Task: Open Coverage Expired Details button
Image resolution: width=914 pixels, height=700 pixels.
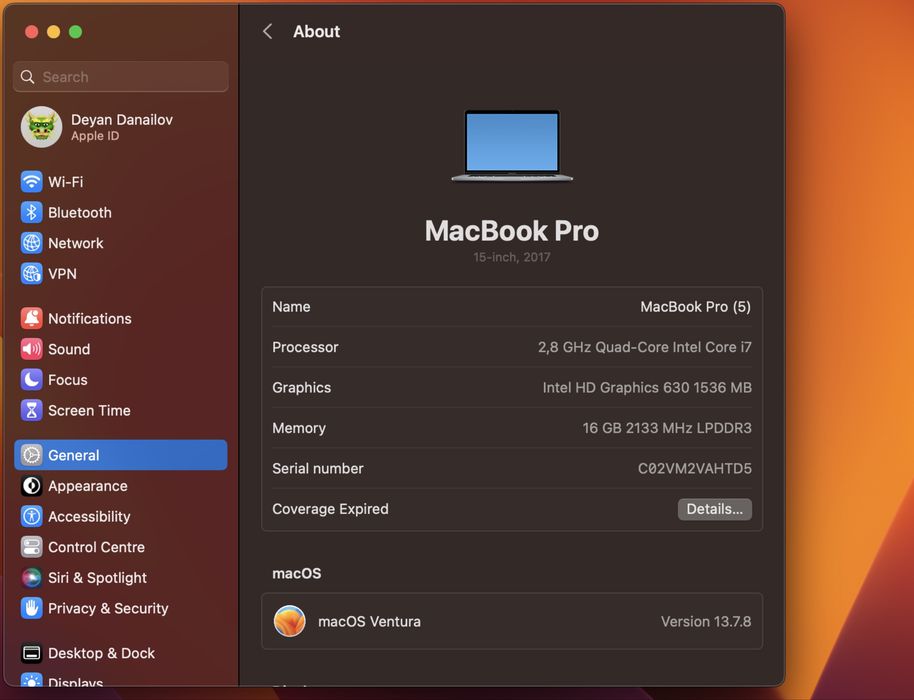Action: point(715,509)
